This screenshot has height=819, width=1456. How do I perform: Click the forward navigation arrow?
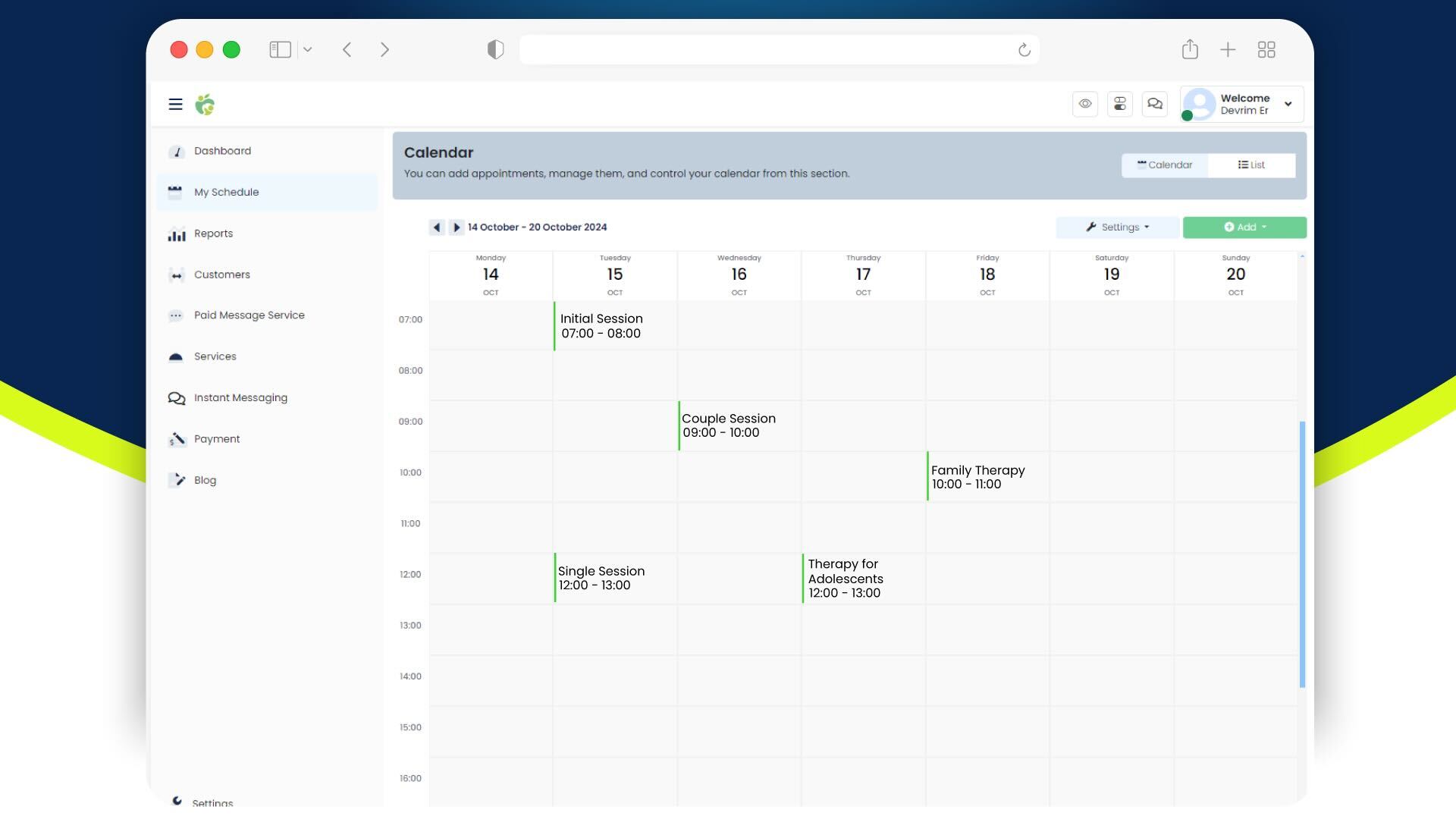(x=456, y=227)
